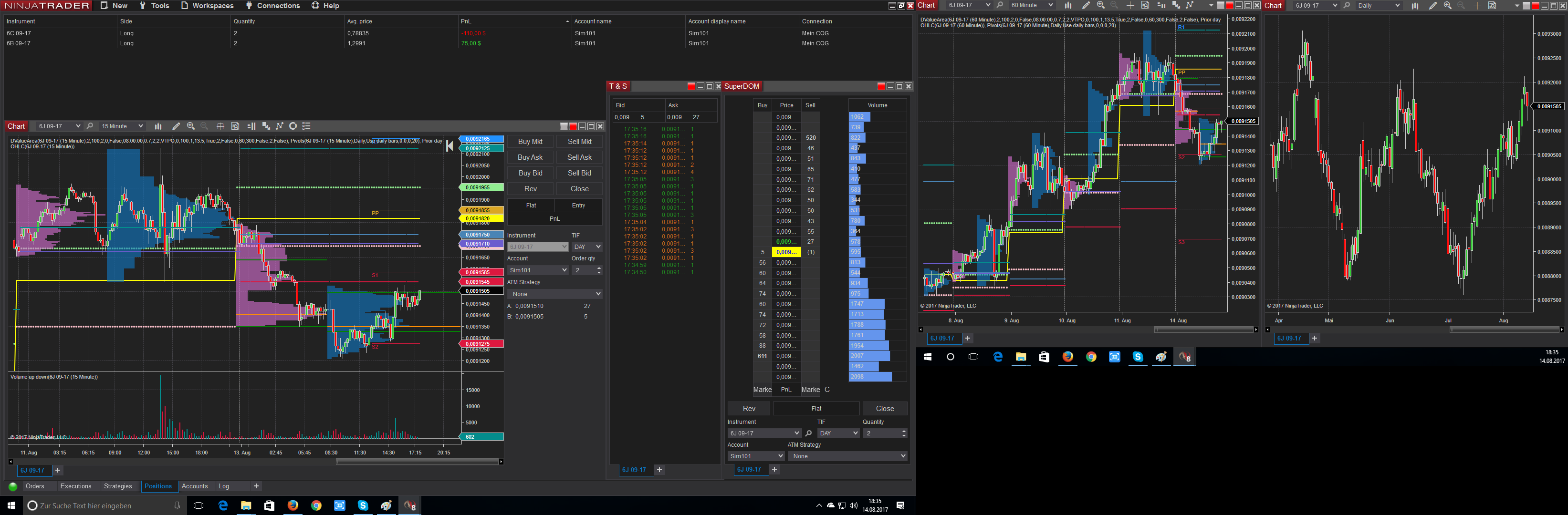Open properties list icon in 15 Minute chart

(x=307, y=126)
